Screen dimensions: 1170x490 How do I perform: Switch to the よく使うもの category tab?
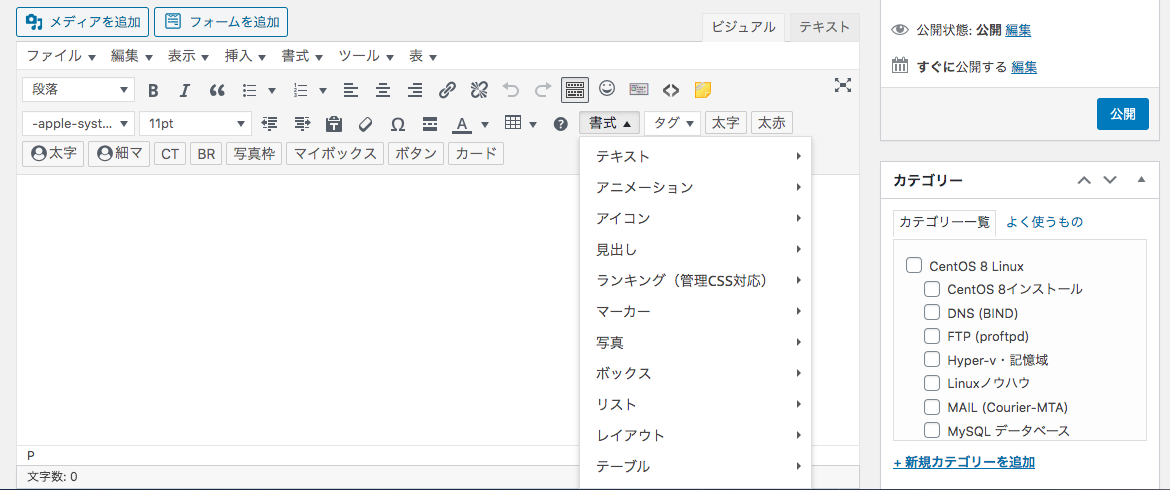pos(1045,222)
